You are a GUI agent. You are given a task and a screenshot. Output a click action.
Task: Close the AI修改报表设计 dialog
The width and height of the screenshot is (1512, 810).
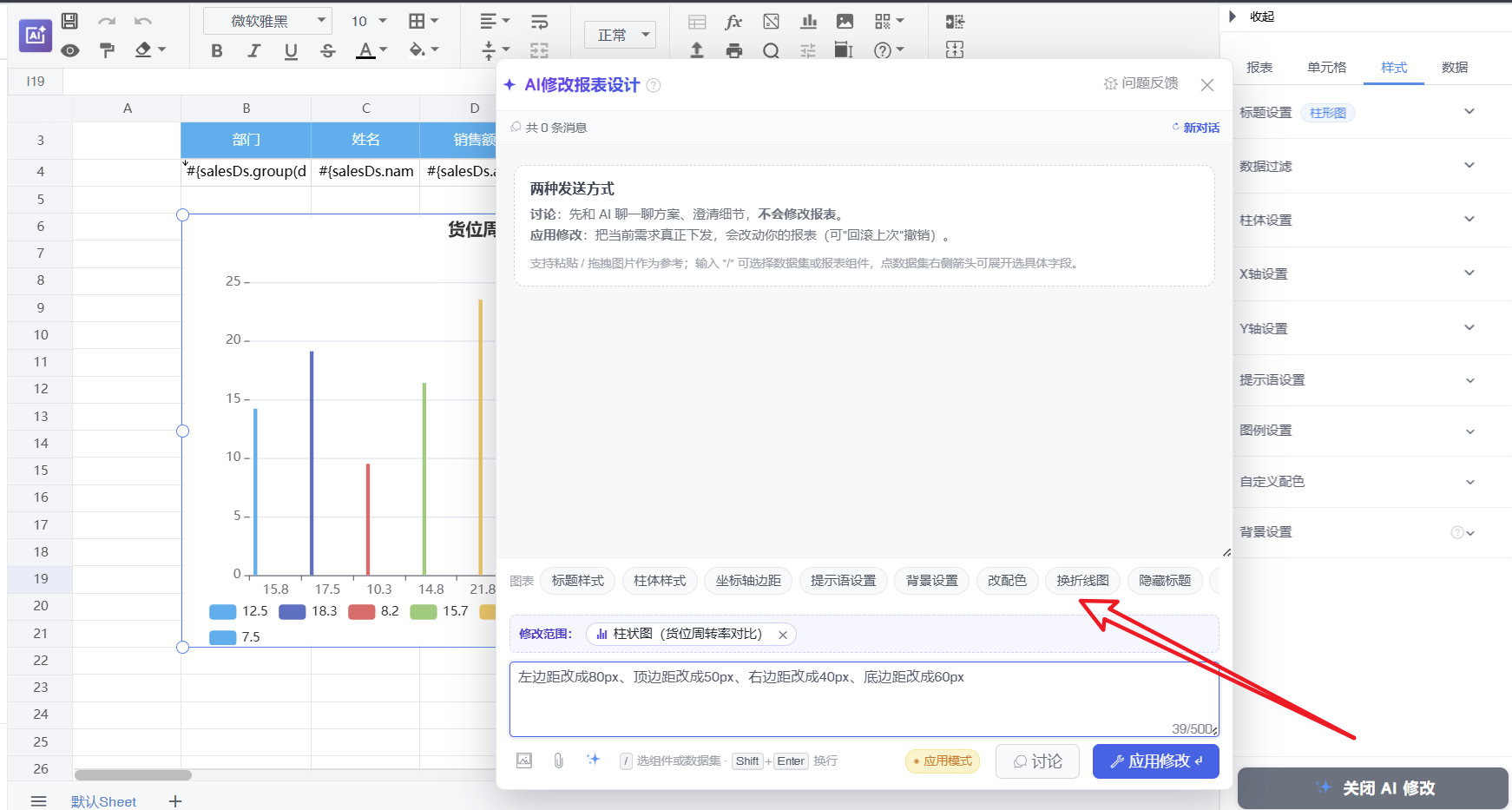(1207, 85)
